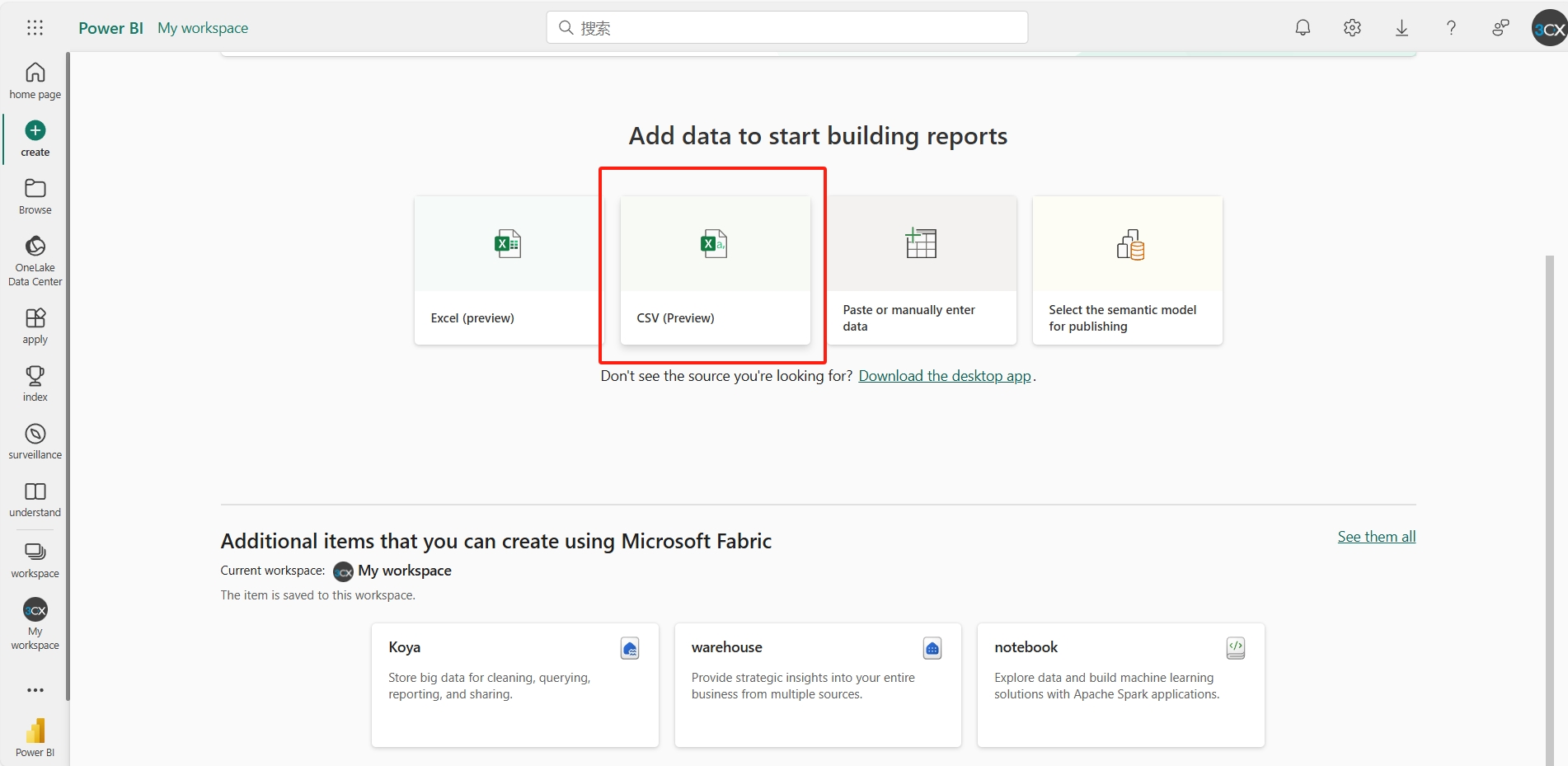Open the help menu icon
This screenshot has width=1568, height=766.
[x=1451, y=27]
